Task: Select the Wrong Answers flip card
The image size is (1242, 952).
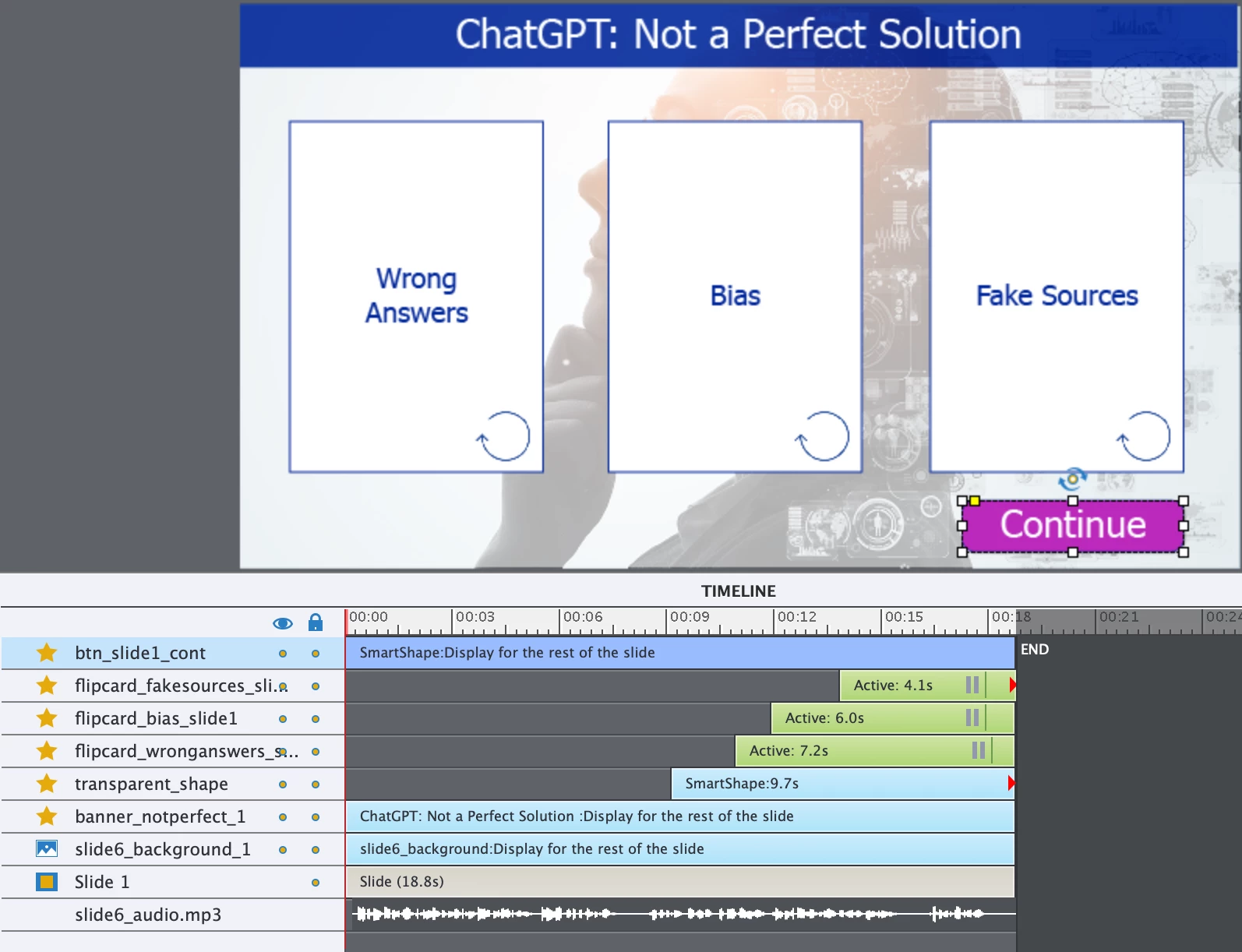Action: [416, 297]
